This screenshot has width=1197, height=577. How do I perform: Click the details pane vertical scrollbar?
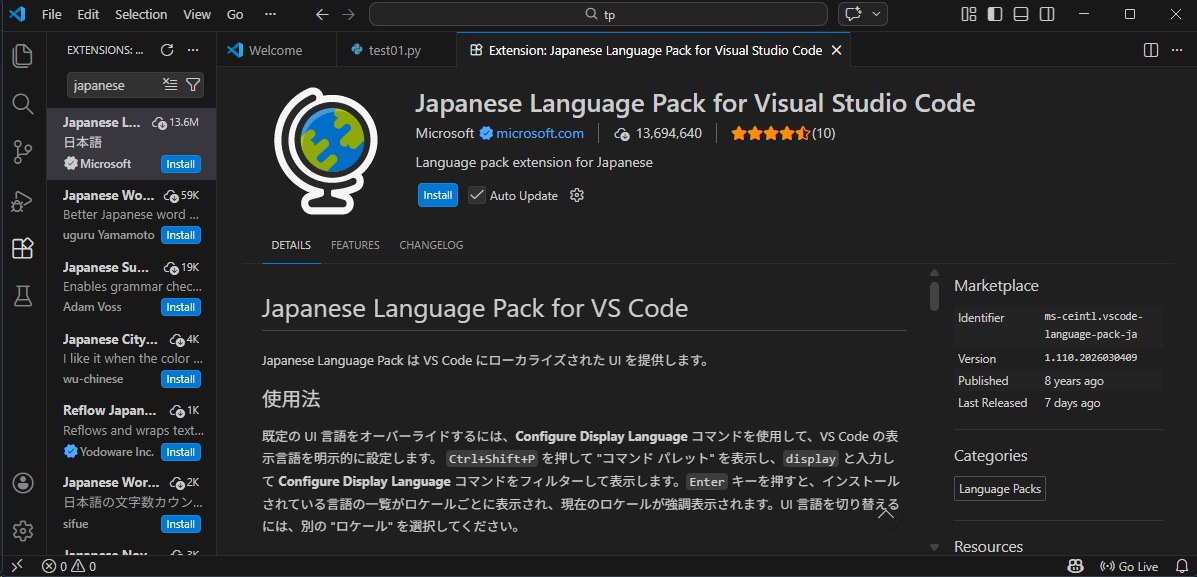tap(934, 296)
